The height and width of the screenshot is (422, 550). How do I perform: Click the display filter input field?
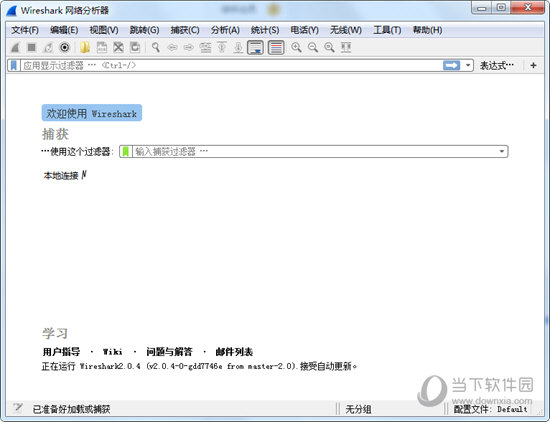(x=232, y=65)
